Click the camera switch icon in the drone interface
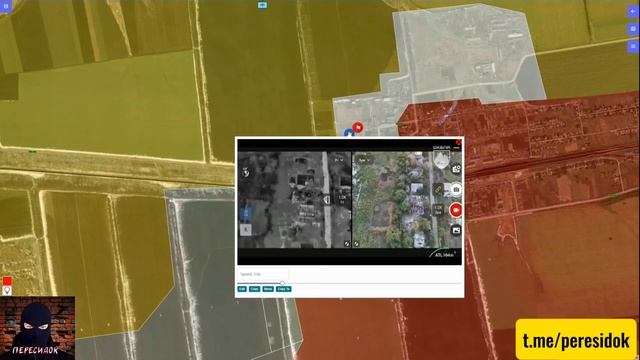640x360 pixels. (x=456, y=169)
